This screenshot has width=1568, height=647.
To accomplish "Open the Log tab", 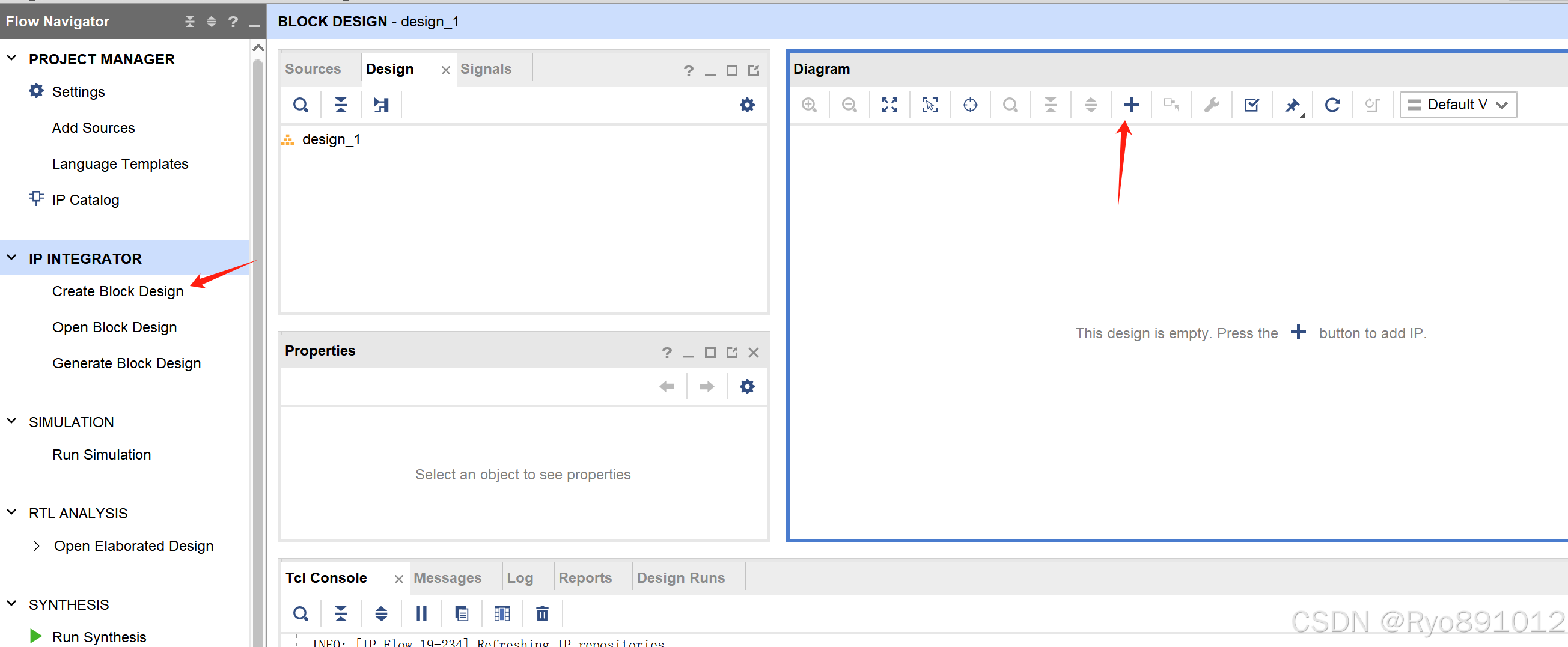I will (520, 577).
